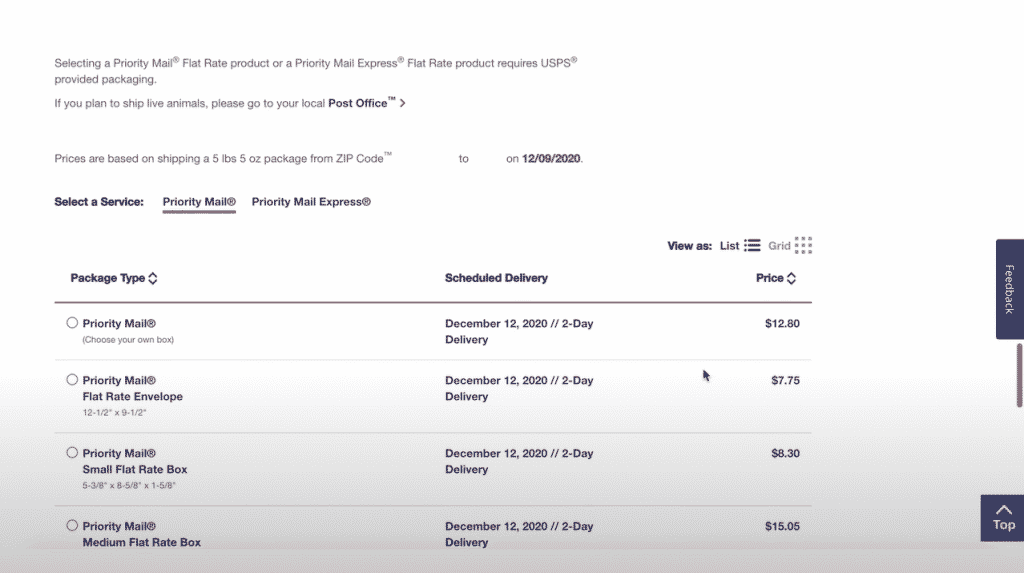The image size is (1024, 573).
Task: Click chevron after Post Office link
Action: pos(402,103)
